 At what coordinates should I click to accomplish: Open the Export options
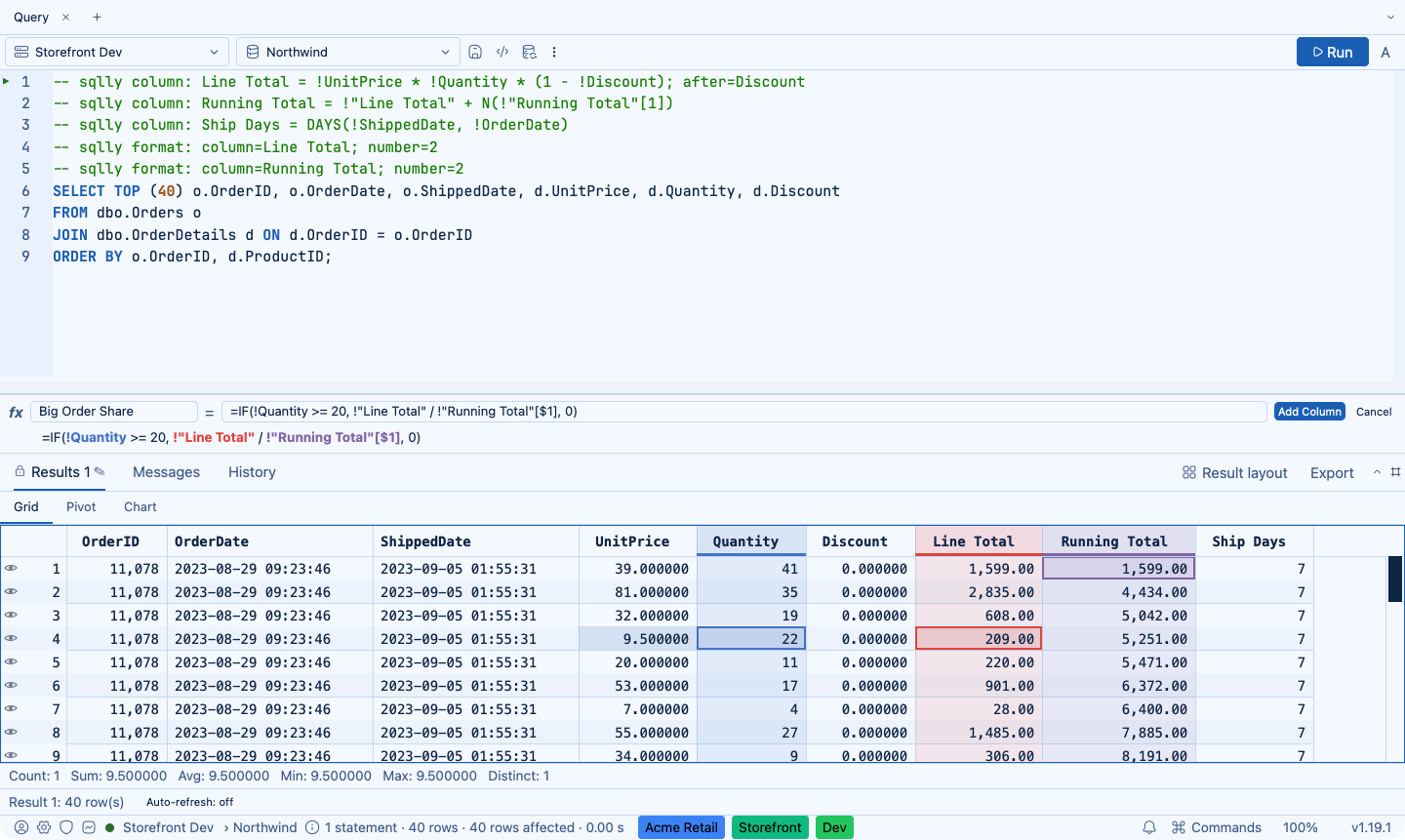click(1332, 472)
